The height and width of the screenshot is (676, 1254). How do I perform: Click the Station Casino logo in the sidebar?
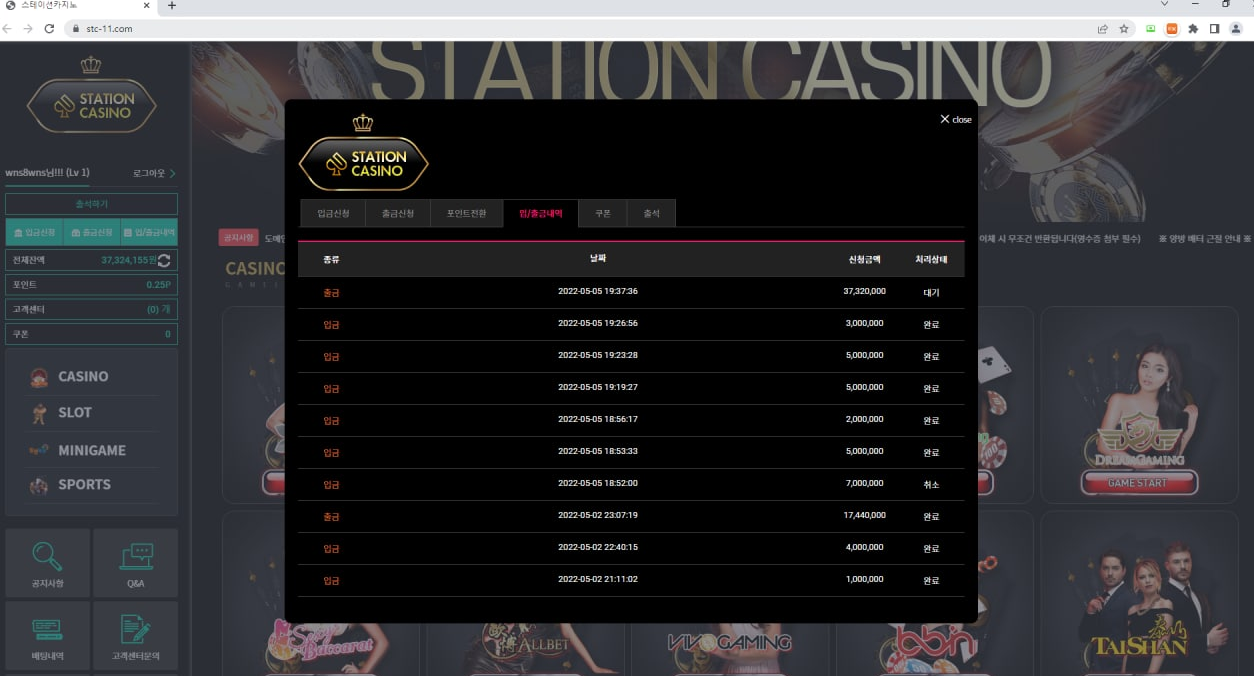92,97
